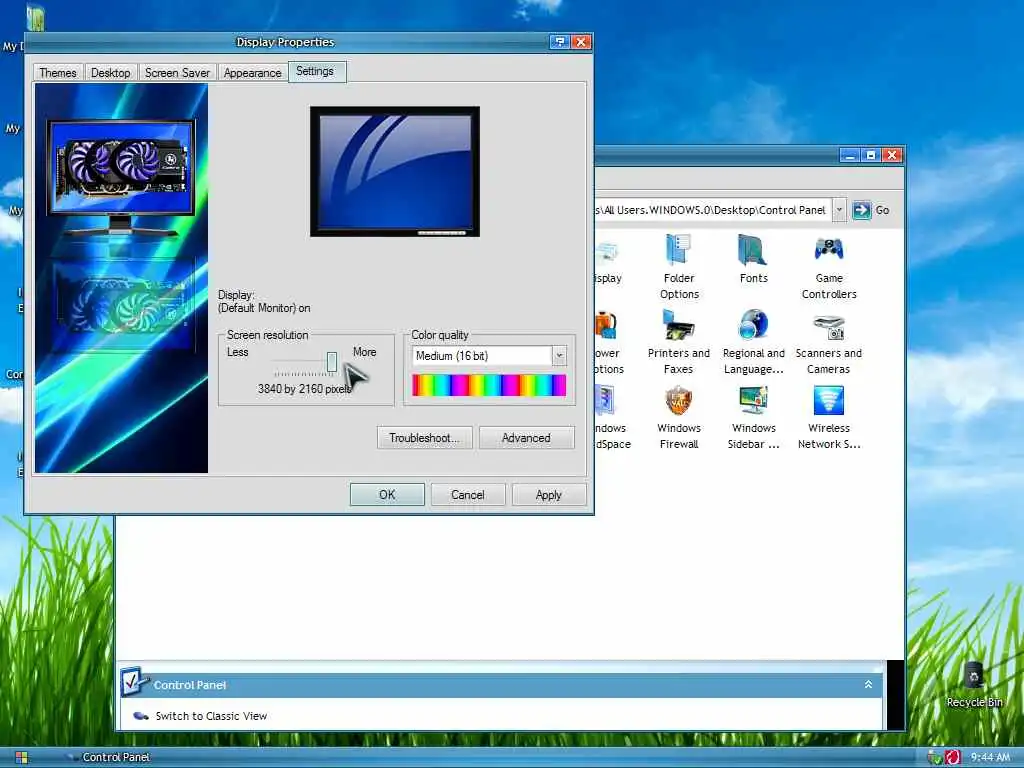Click the Control Panel address field
This screenshot has width=1024, height=768.
point(713,210)
